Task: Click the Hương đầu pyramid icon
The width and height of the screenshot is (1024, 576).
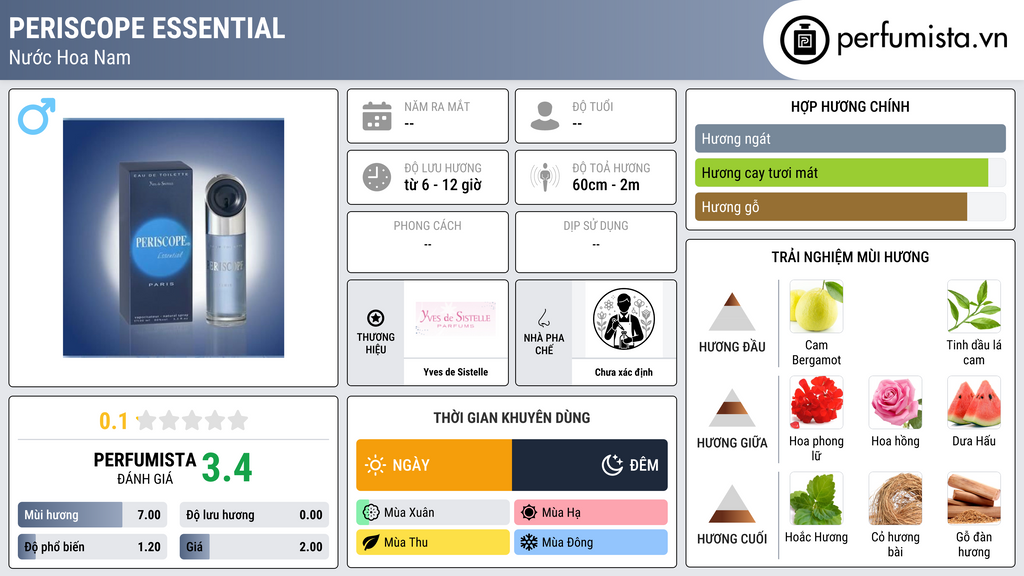Action: click(732, 312)
